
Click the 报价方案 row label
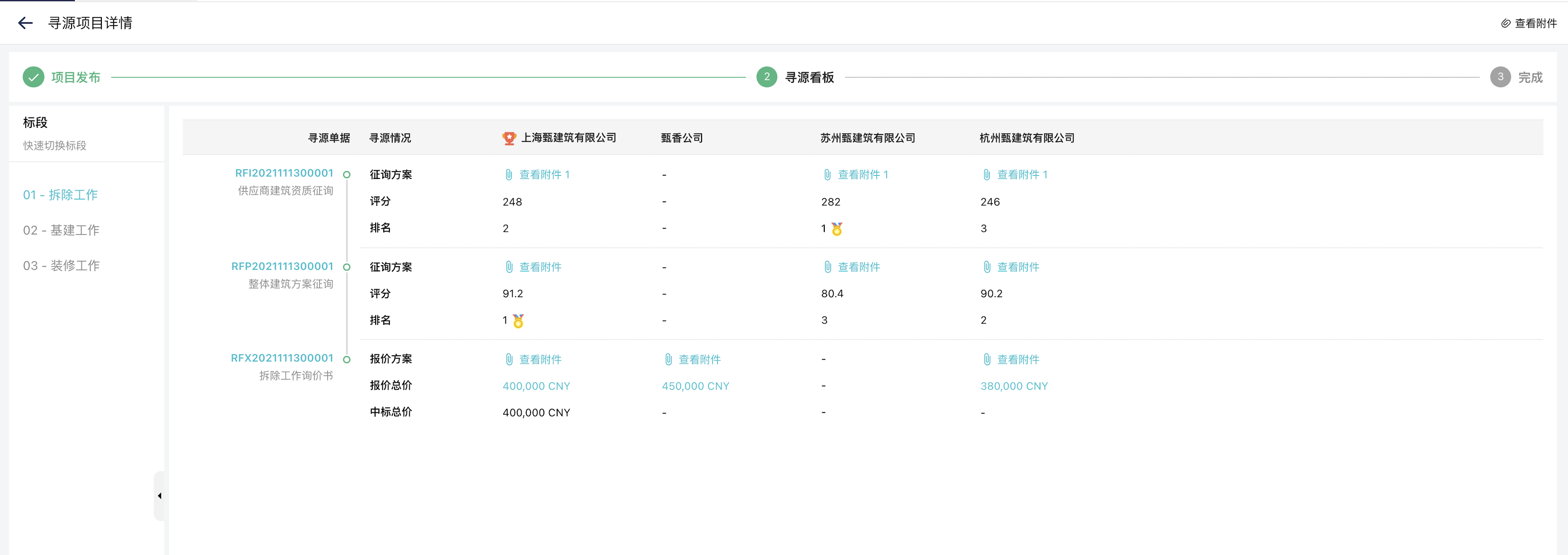pyautogui.click(x=391, y=359)
